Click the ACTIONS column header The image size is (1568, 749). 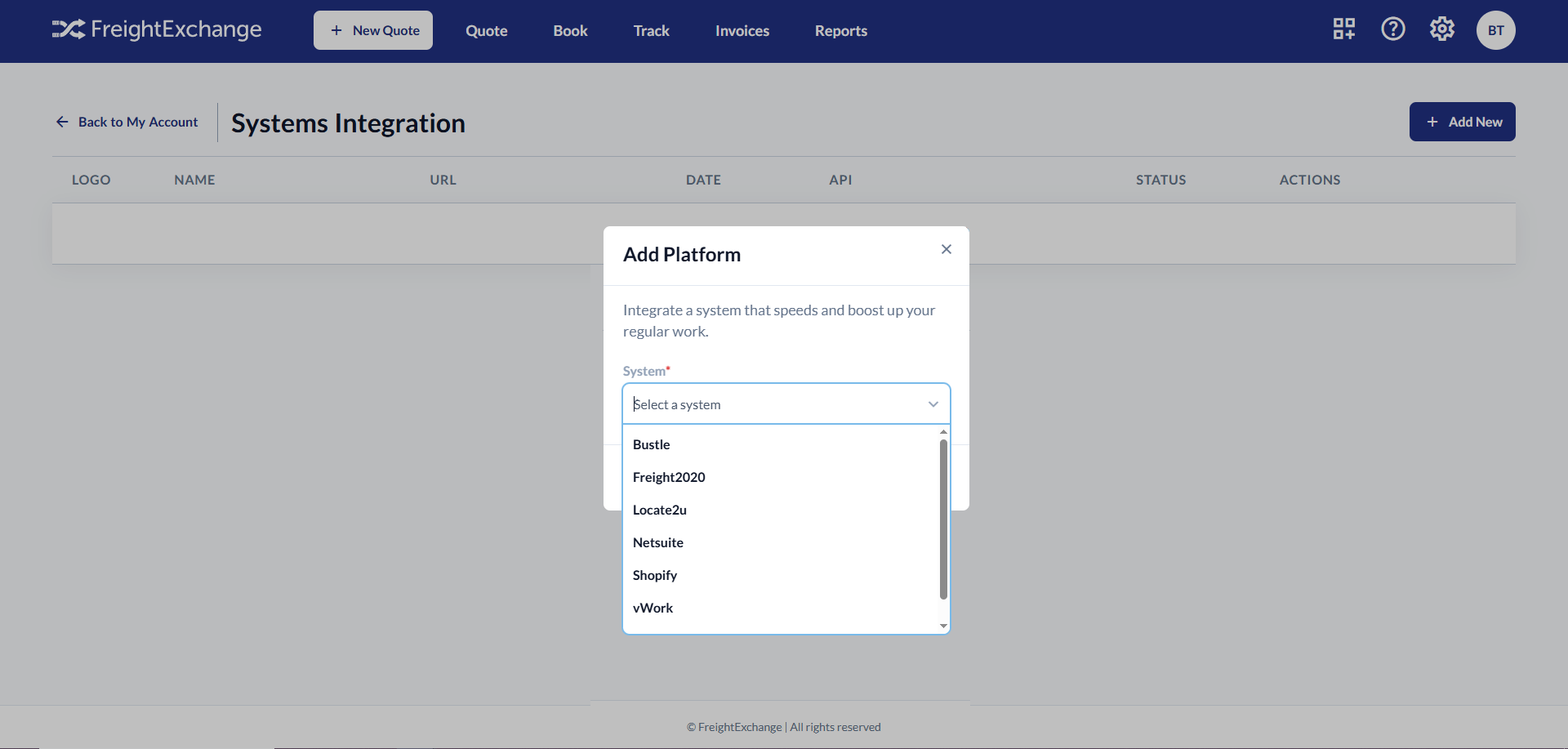pyautogui.click(x=1310, y=180)
